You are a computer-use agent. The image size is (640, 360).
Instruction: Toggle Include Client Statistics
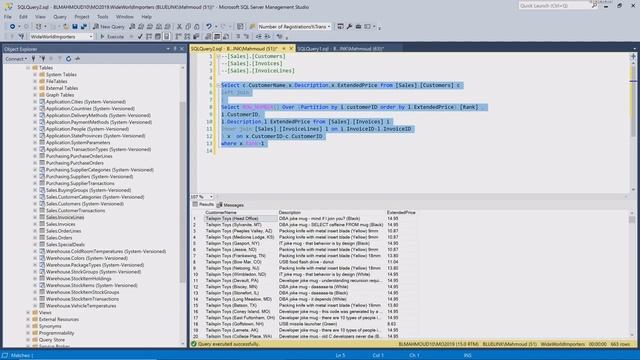(196, 36)
